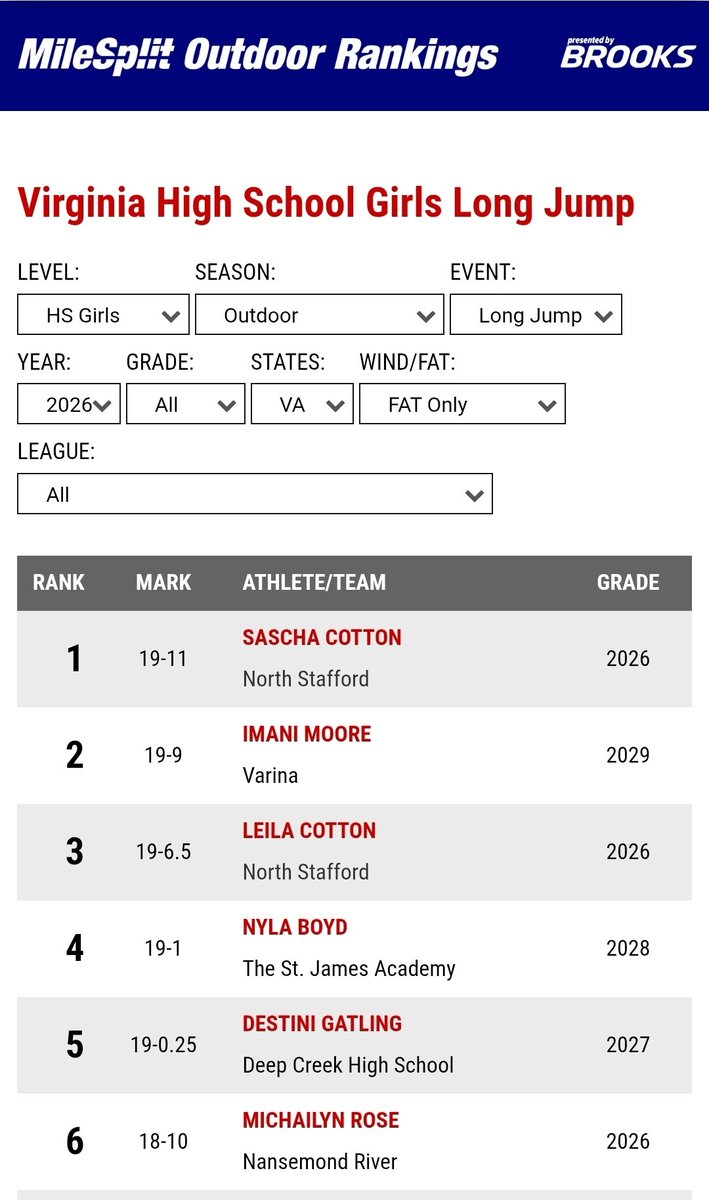Open Destini Gatling's athlete page
The image size is (709, 1200).
tap(322, 1024)
